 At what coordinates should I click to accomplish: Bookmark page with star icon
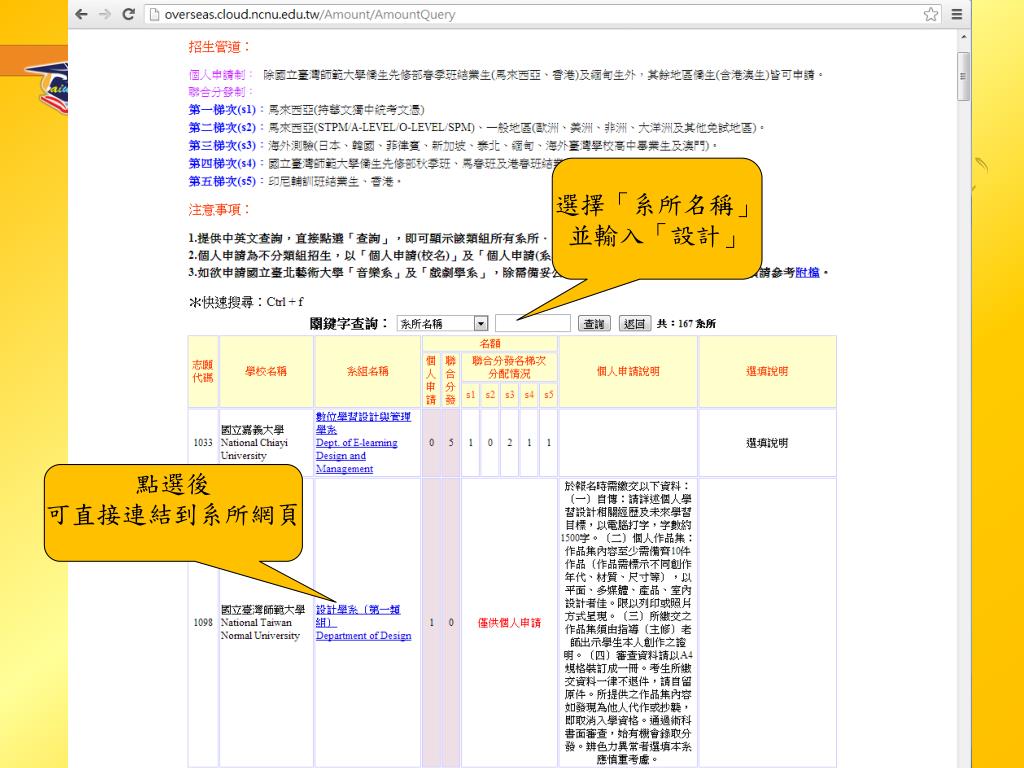[x=931, y=14]
